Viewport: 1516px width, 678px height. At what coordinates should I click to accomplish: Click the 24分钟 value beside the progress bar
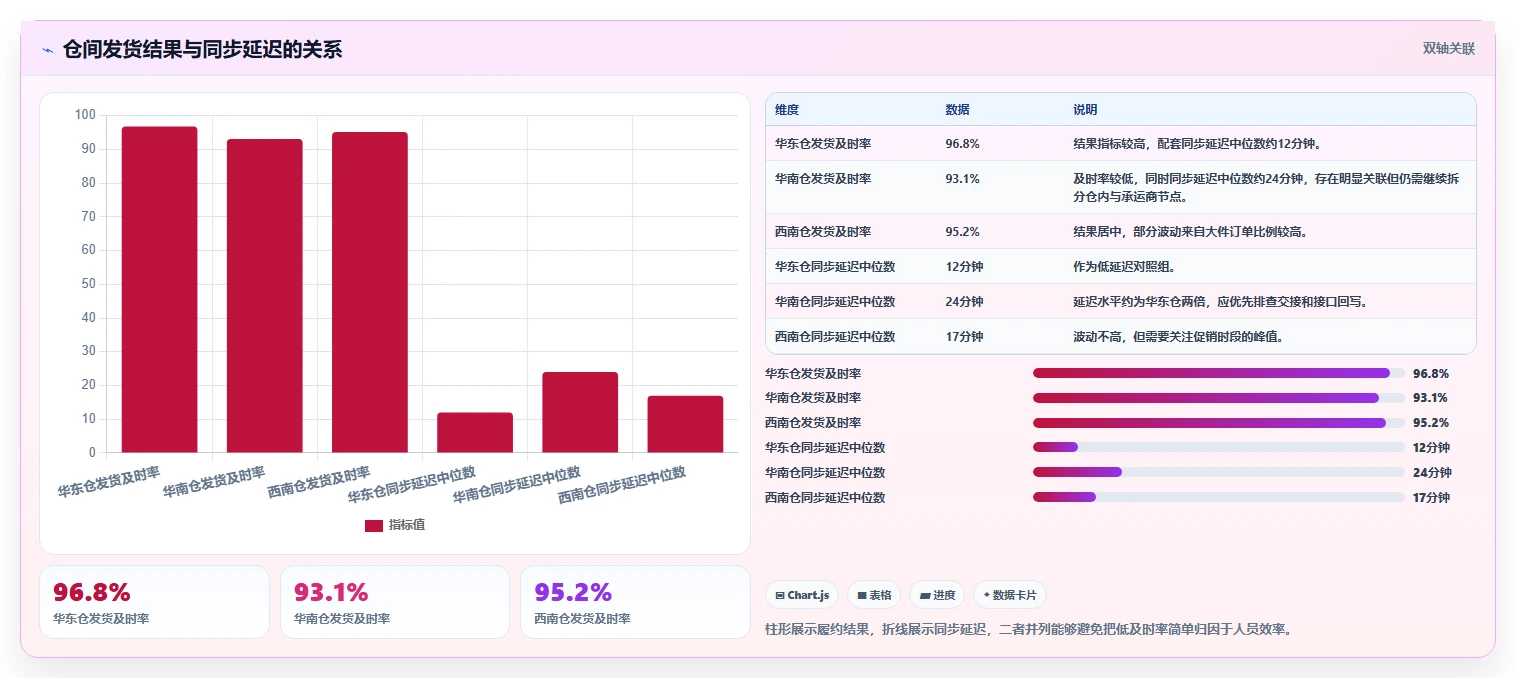[x=1432, y=472]
